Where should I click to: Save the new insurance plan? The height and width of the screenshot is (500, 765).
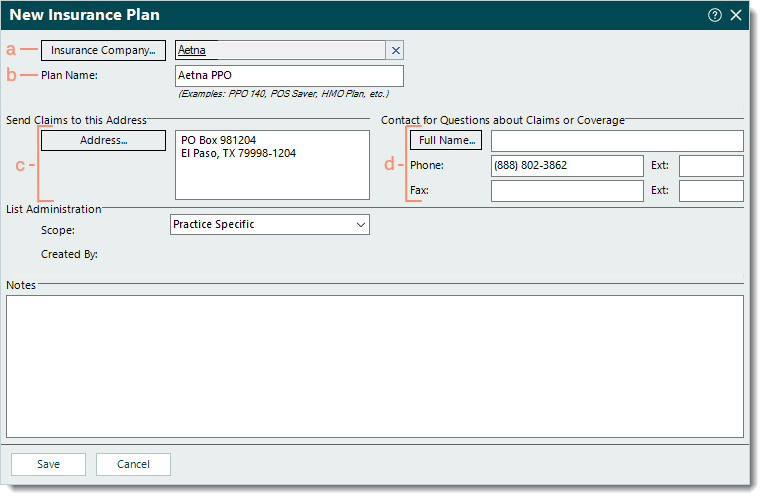(x=48, y=464)
